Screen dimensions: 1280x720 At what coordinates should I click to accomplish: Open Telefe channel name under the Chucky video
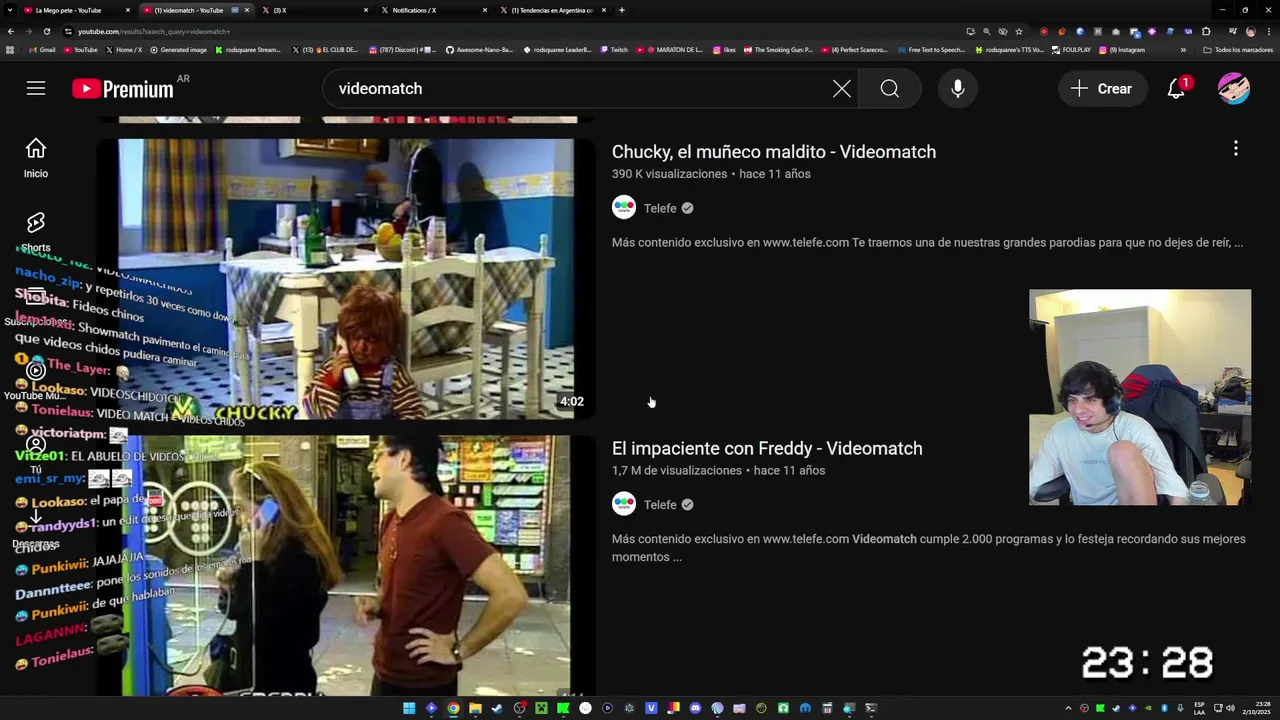point(660,208)
